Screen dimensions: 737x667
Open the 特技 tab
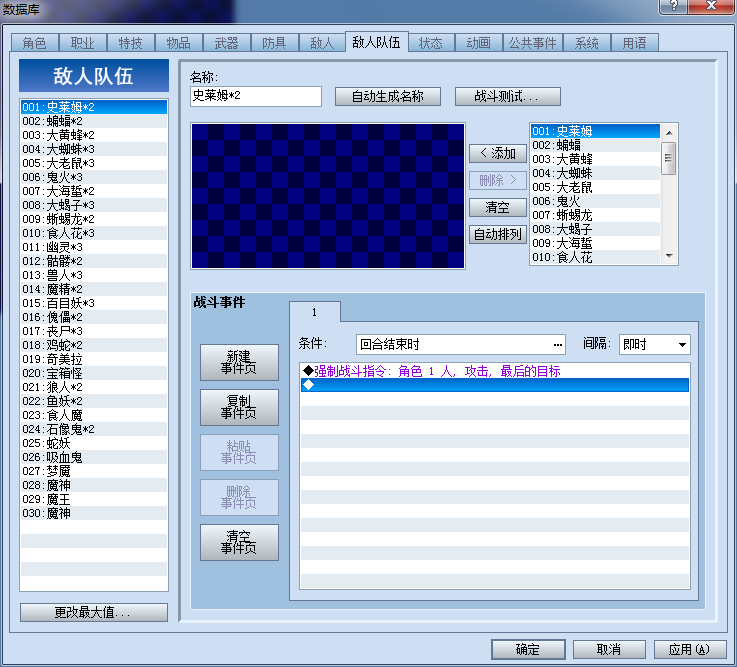130,43
